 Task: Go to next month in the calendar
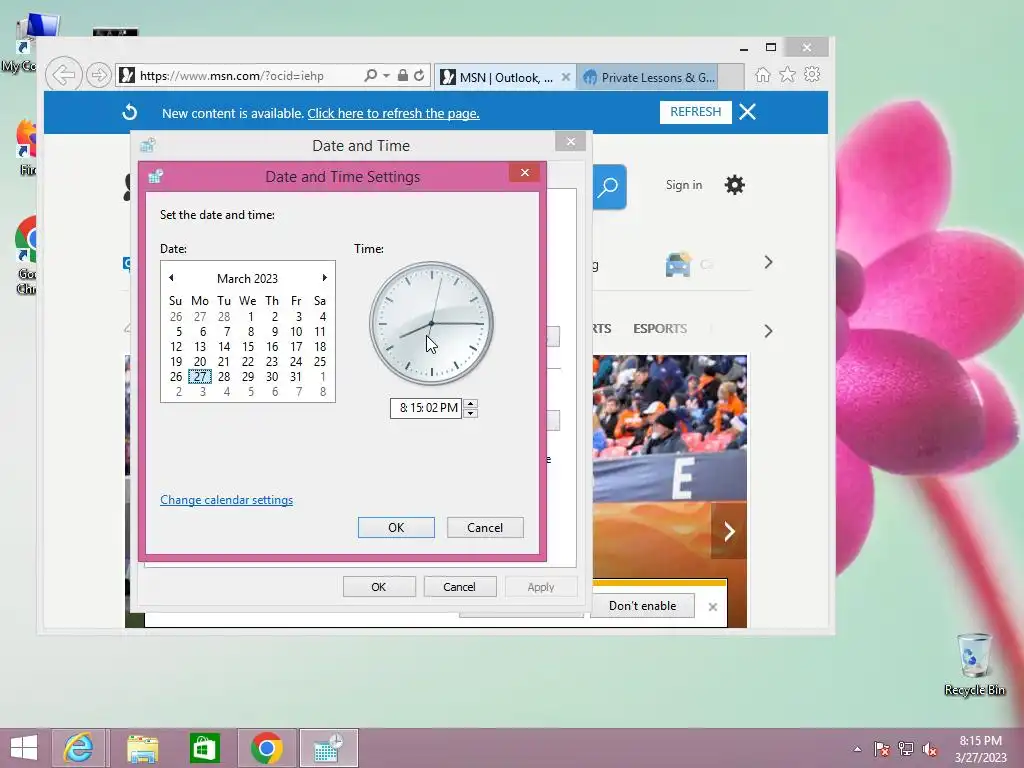click(325, 278)
